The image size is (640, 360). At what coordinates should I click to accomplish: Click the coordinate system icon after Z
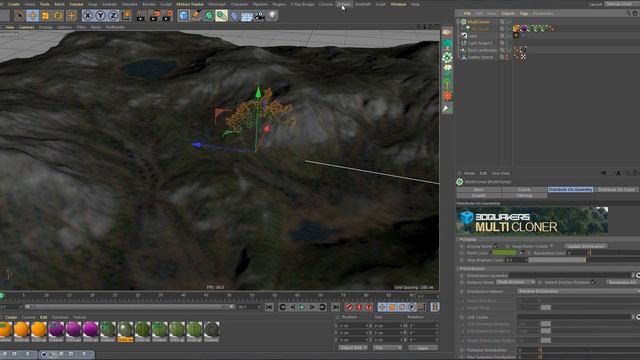[x=127, y=16]
